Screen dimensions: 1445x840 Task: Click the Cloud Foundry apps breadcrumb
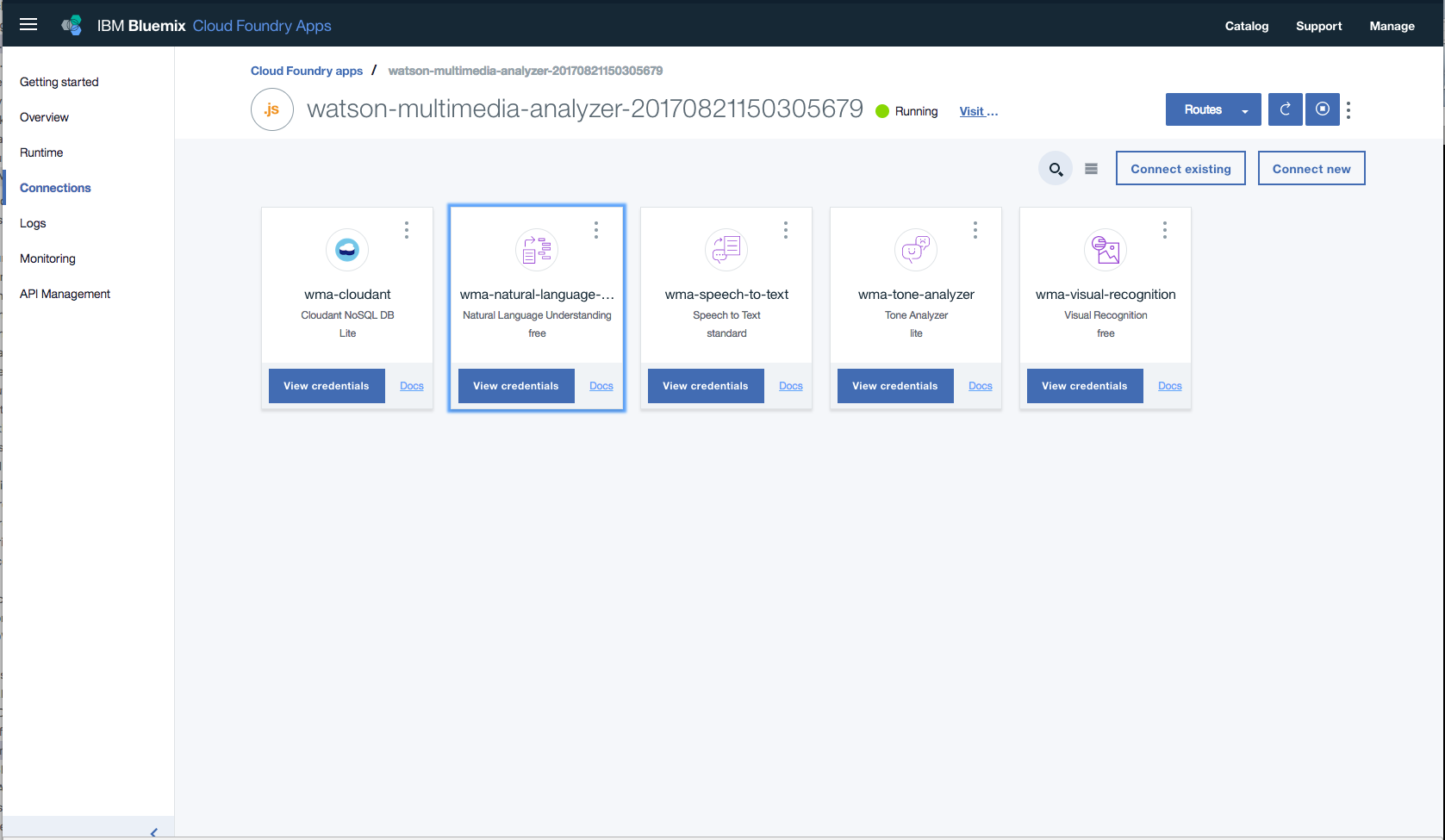point(307,71)
